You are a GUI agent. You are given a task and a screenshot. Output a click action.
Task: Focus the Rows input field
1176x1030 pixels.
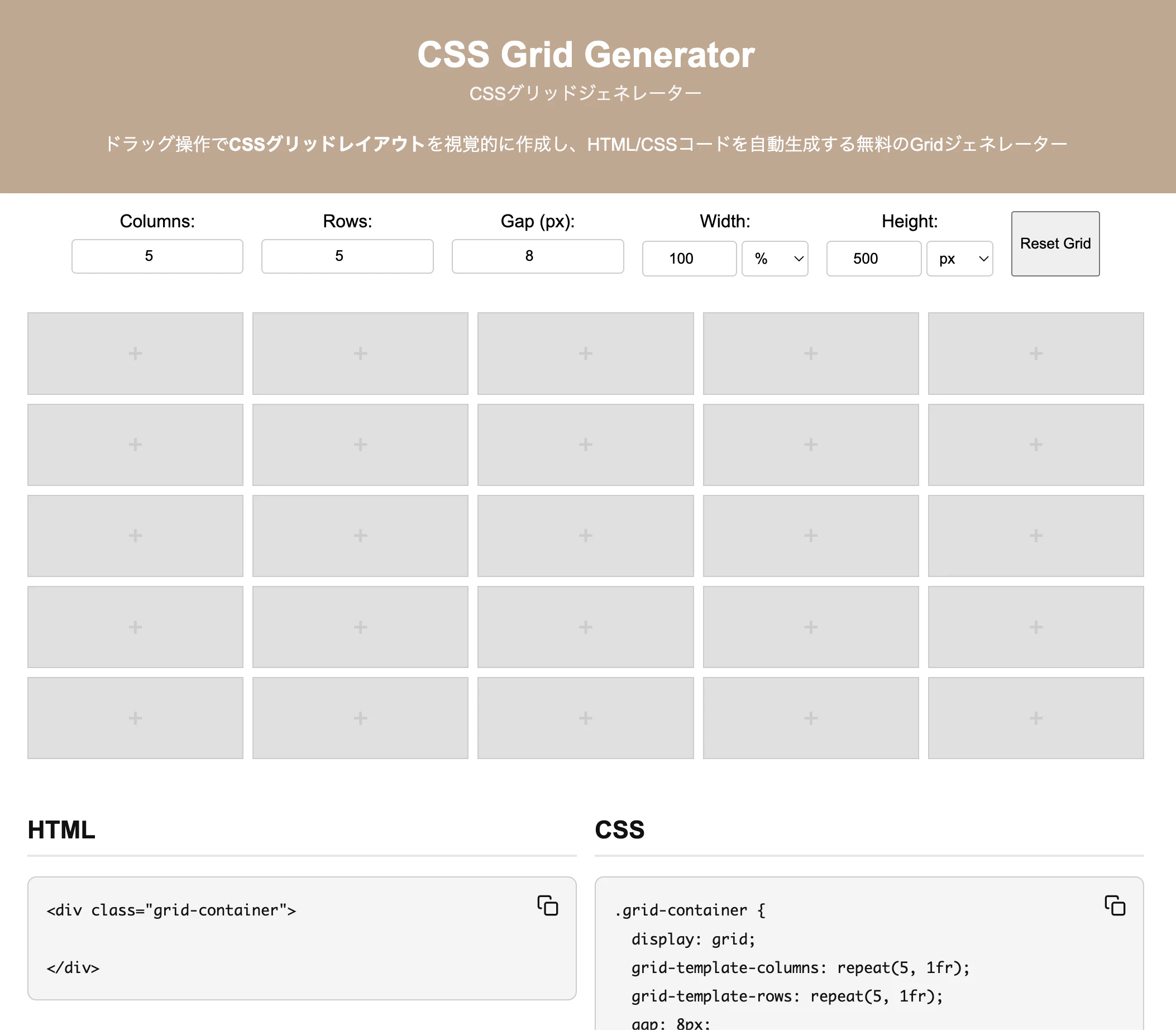coord(347,256)
